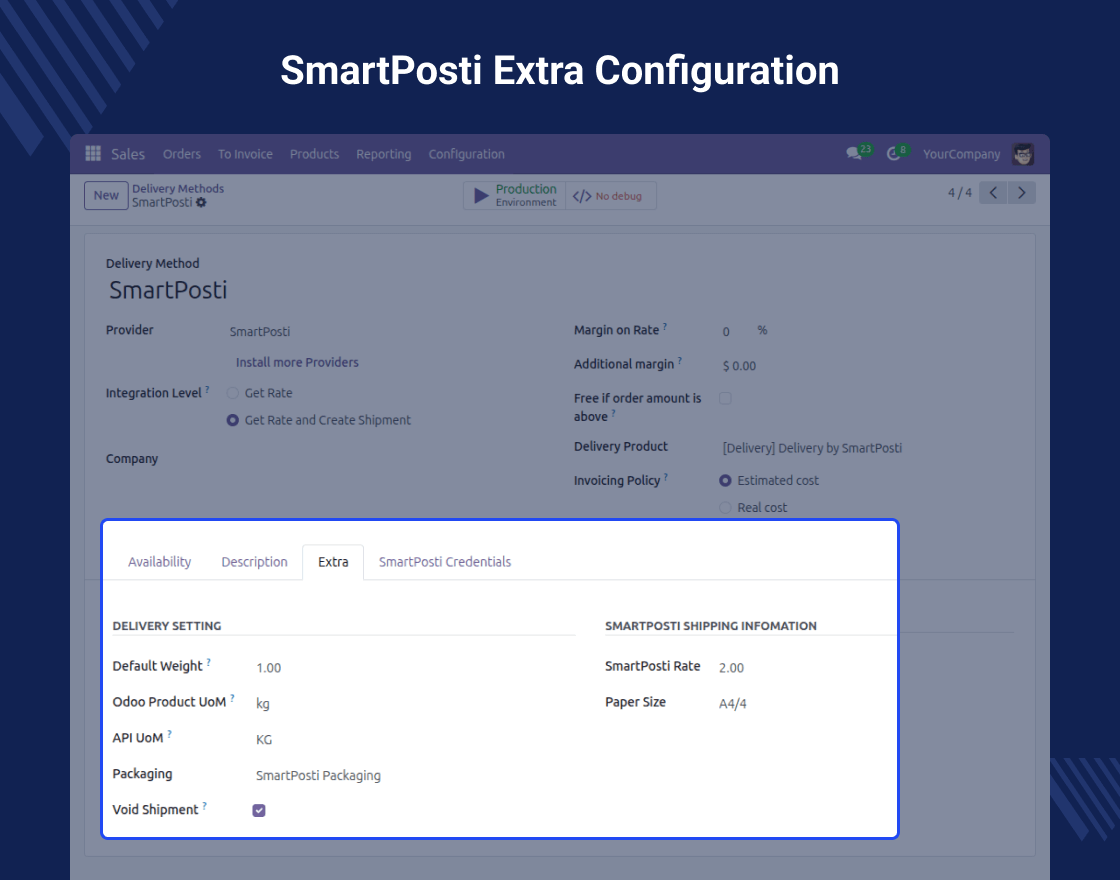The image size is (1120, 880).
Task: Click the Sales app title
Action: click(128, 154)
